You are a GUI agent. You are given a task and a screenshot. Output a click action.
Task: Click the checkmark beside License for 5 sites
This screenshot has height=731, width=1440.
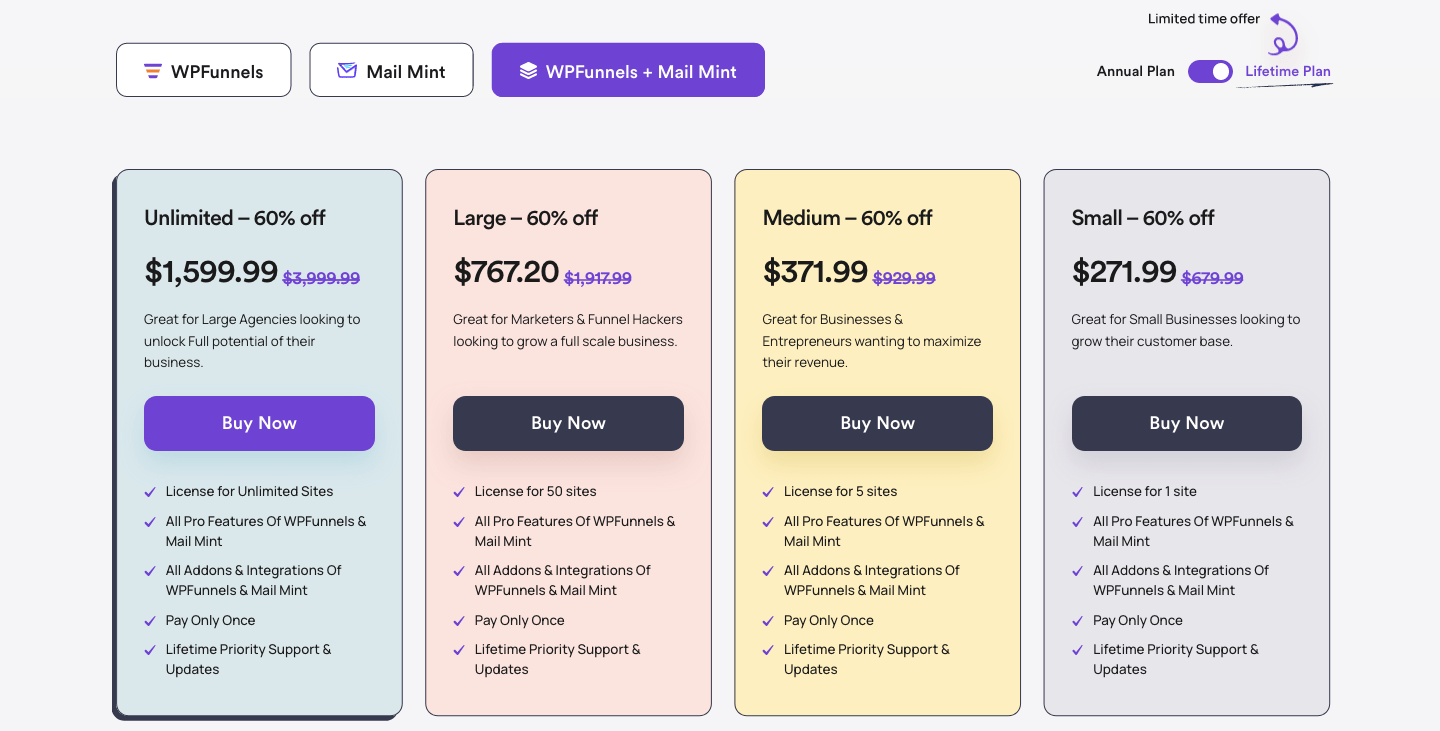(x=768, y=491)
